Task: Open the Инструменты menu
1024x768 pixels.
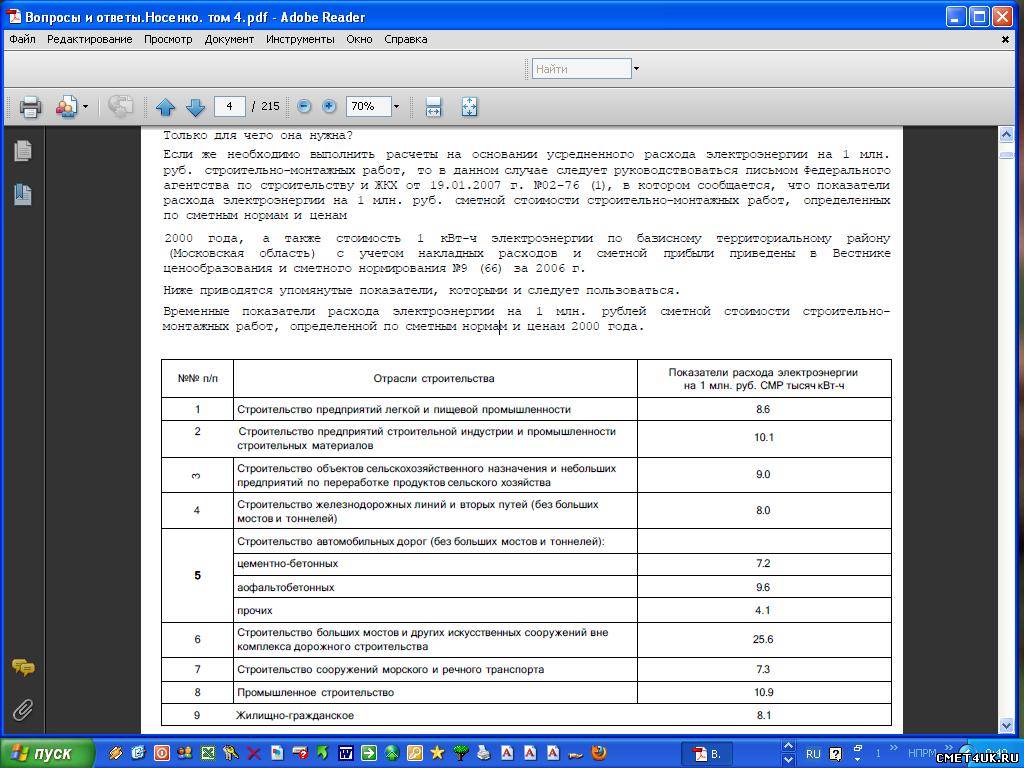Action: (x=300, y=39)
